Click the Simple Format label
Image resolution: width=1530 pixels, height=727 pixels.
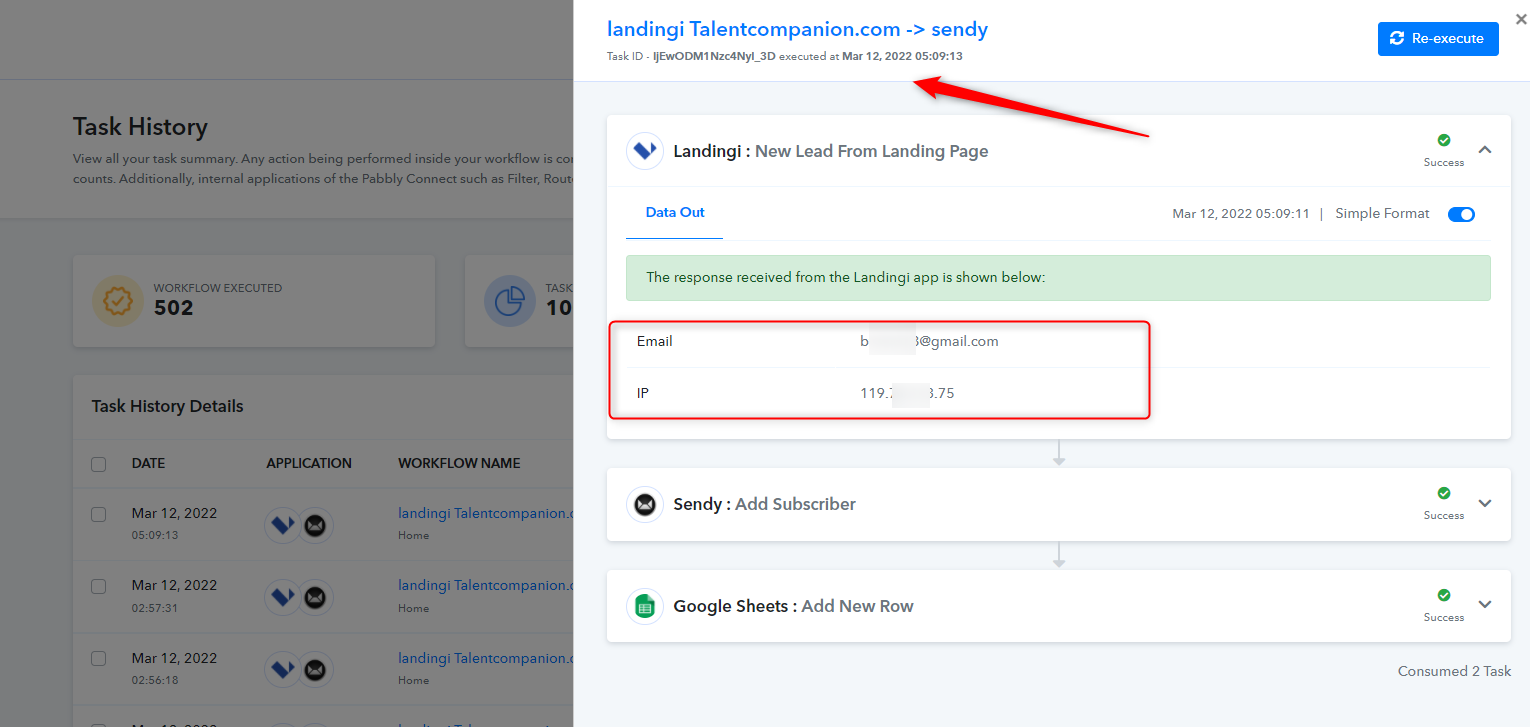(x=1382, y=213)
